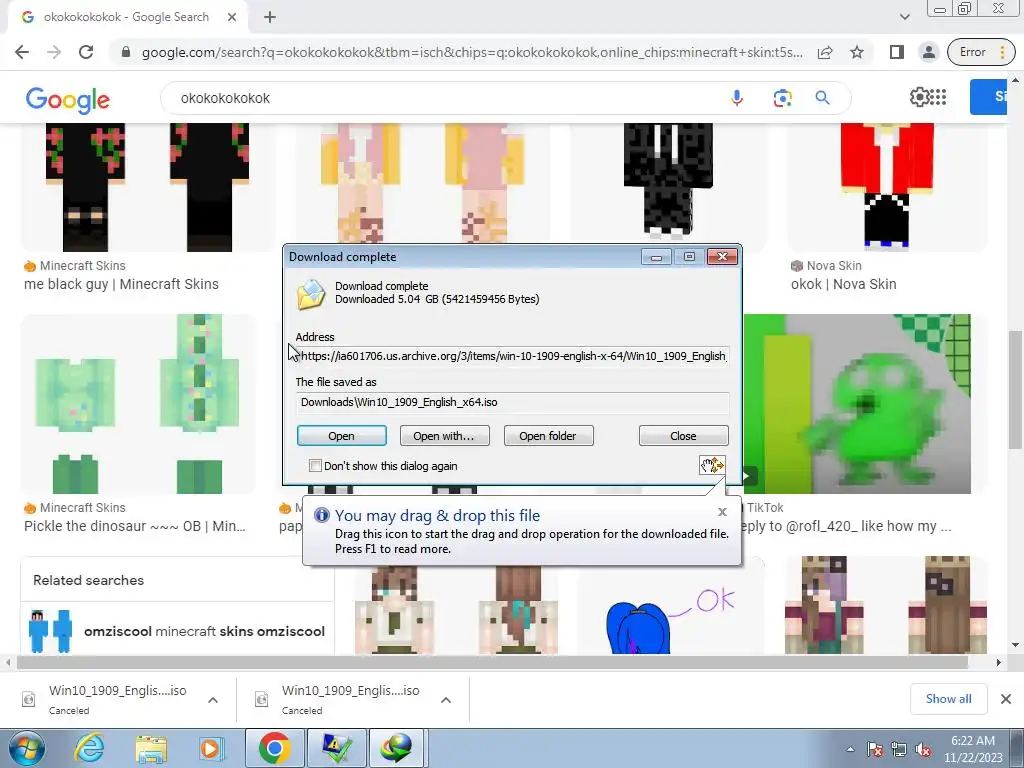The height and width of the screenshot is (768, 1024).
Task: Close the Chrome downloads bar
Action: click(1006, 699)
